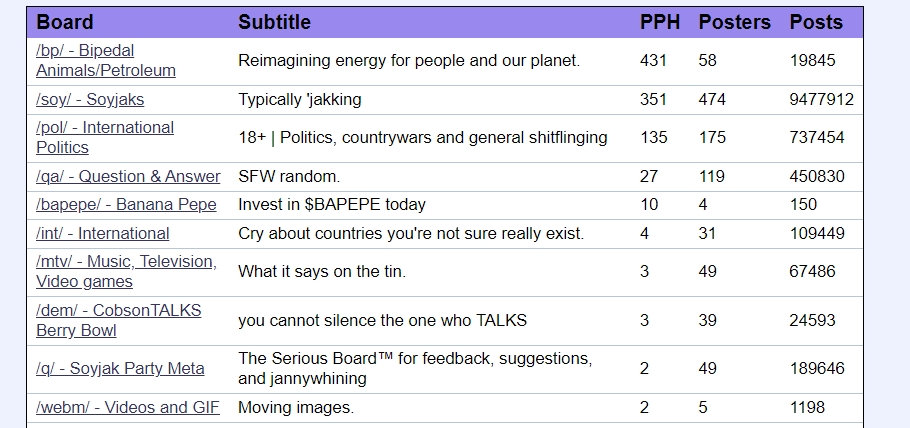The width and height of the screenshot is (910, 428).
Task: Sort by the PPH column header
Action: click(660, 22)
